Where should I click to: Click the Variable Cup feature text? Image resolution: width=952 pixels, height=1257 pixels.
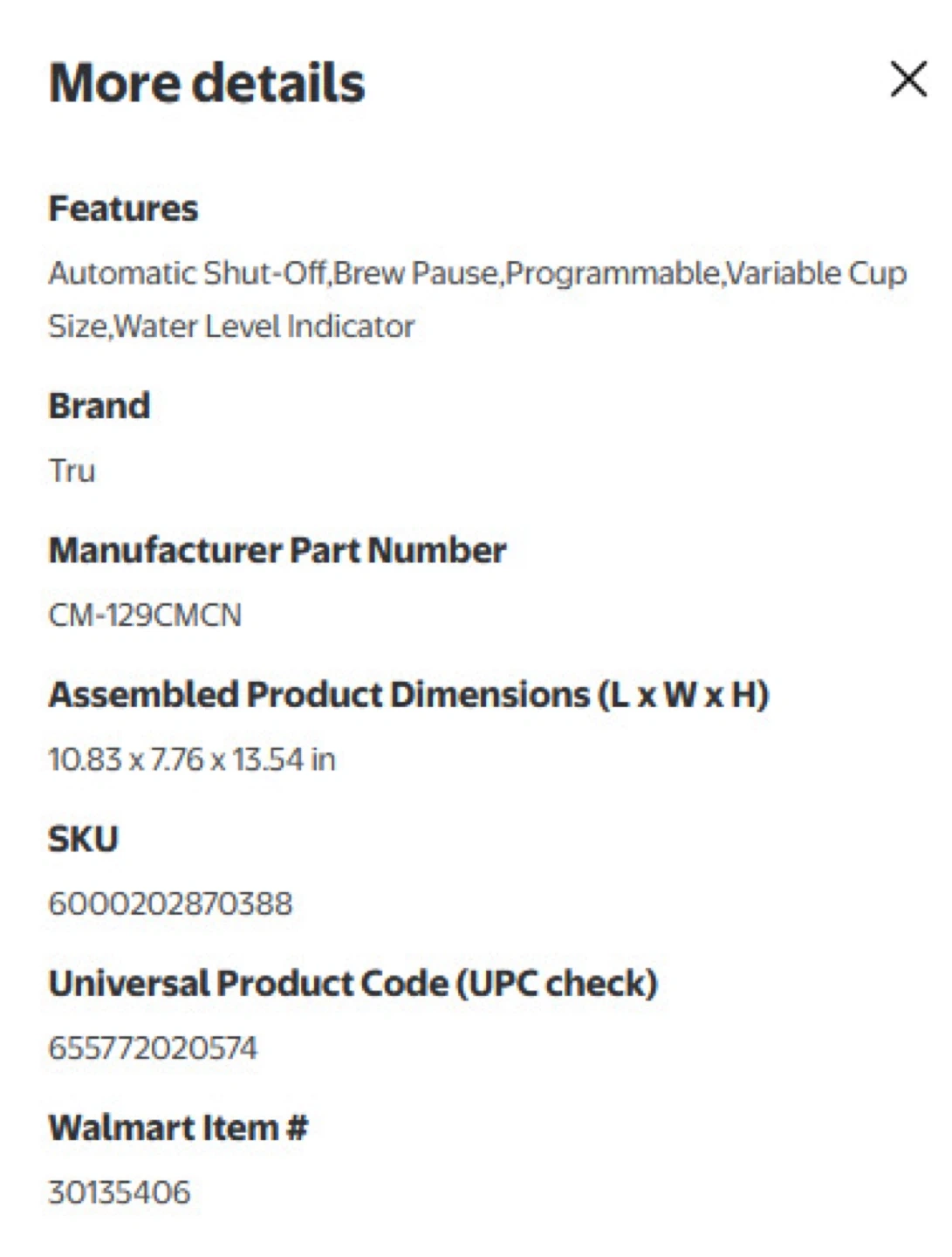pos(816,273)
